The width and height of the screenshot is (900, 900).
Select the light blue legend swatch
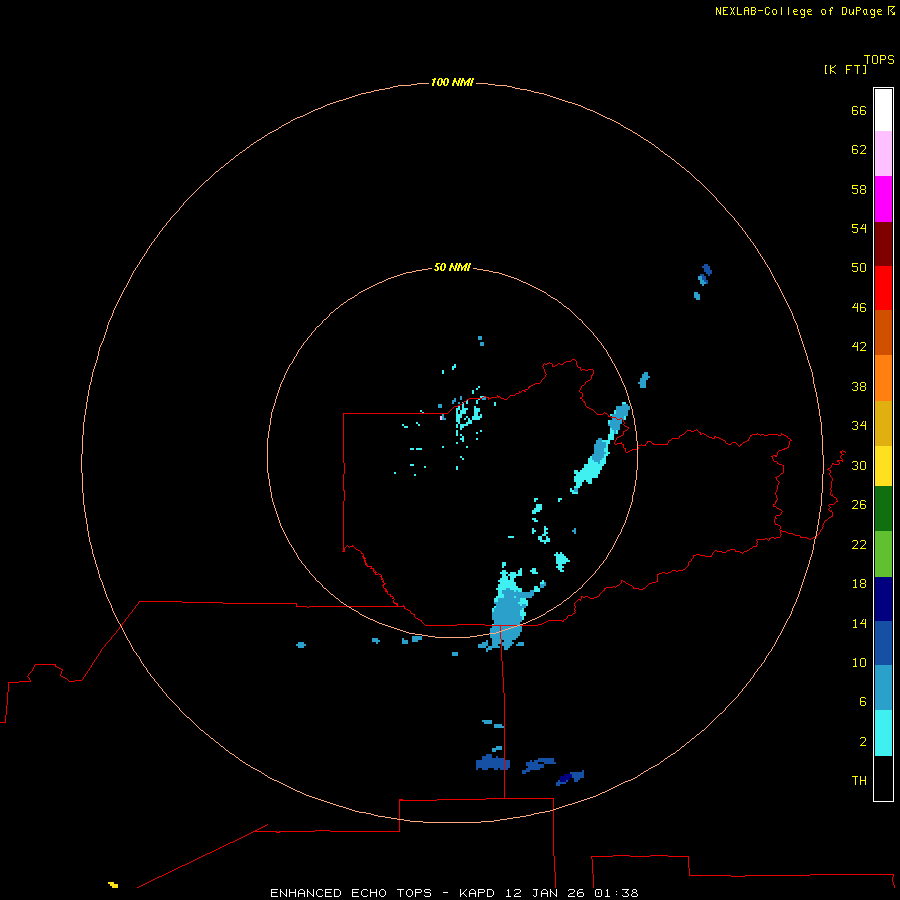point(883,687)
